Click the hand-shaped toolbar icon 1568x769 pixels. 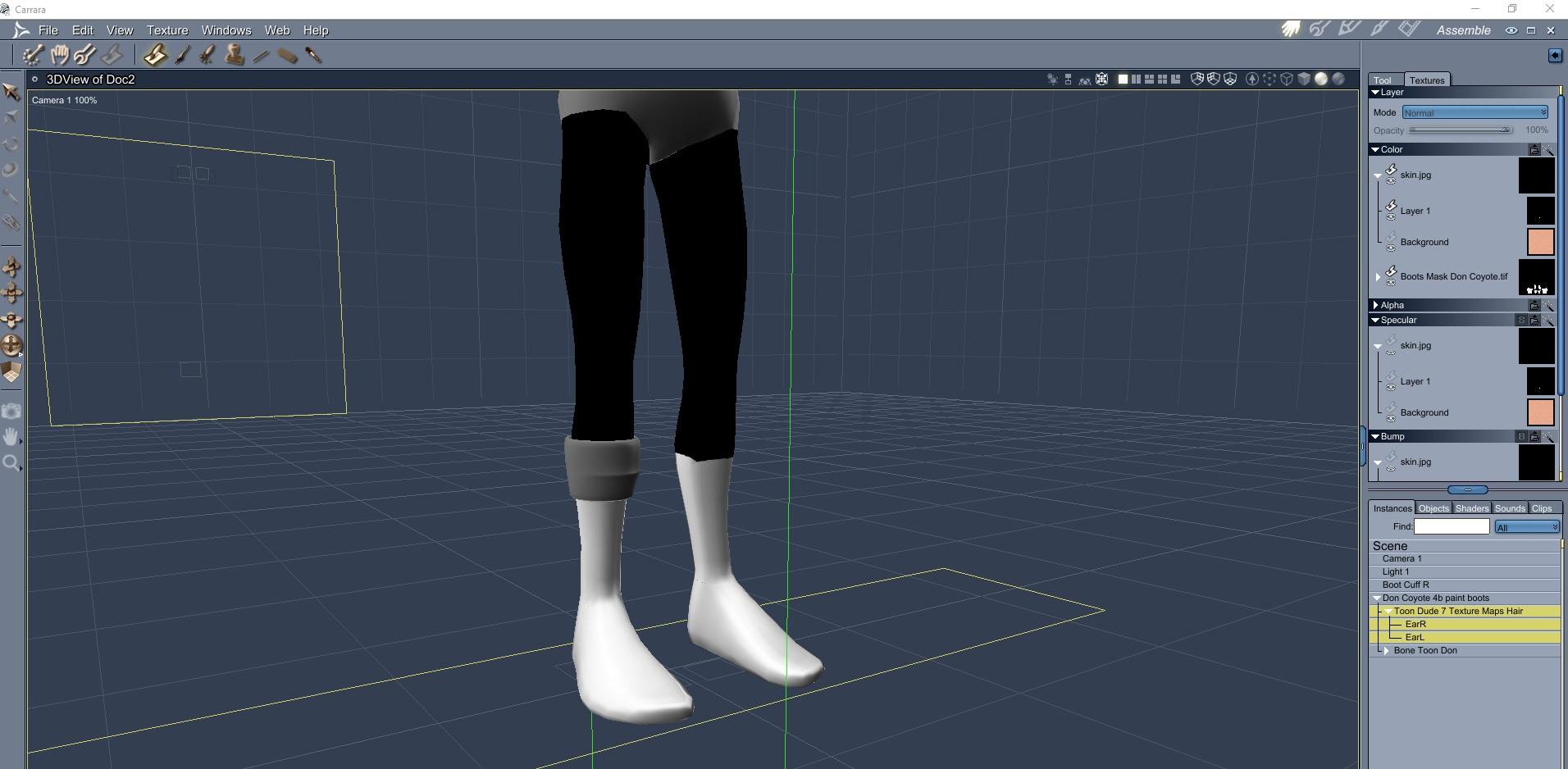59,56
